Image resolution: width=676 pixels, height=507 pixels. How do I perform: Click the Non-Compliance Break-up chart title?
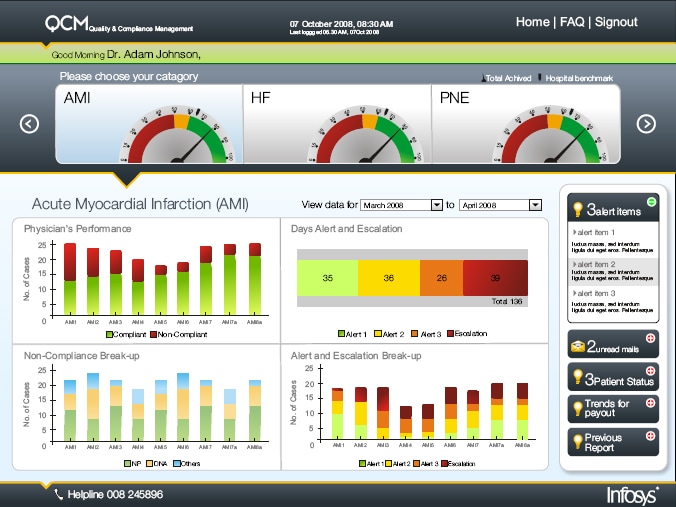[x=81, y=356]
